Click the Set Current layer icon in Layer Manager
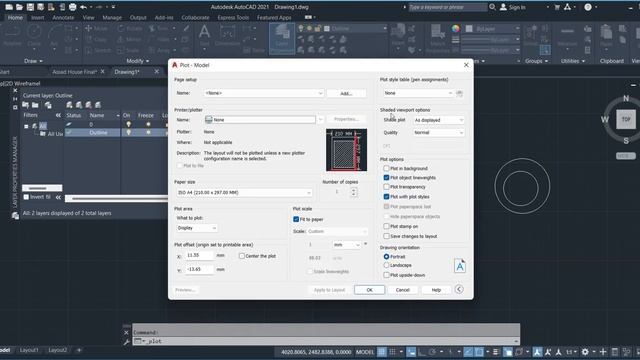 [98, 105]
